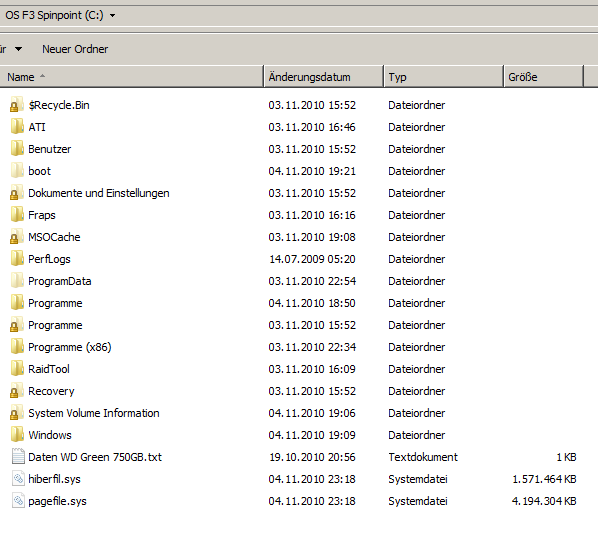Click the Systemdatei type of pagefile.sys
Image resolution: width=598 pixels, height=535 pixels.
(x=418, y=501)
